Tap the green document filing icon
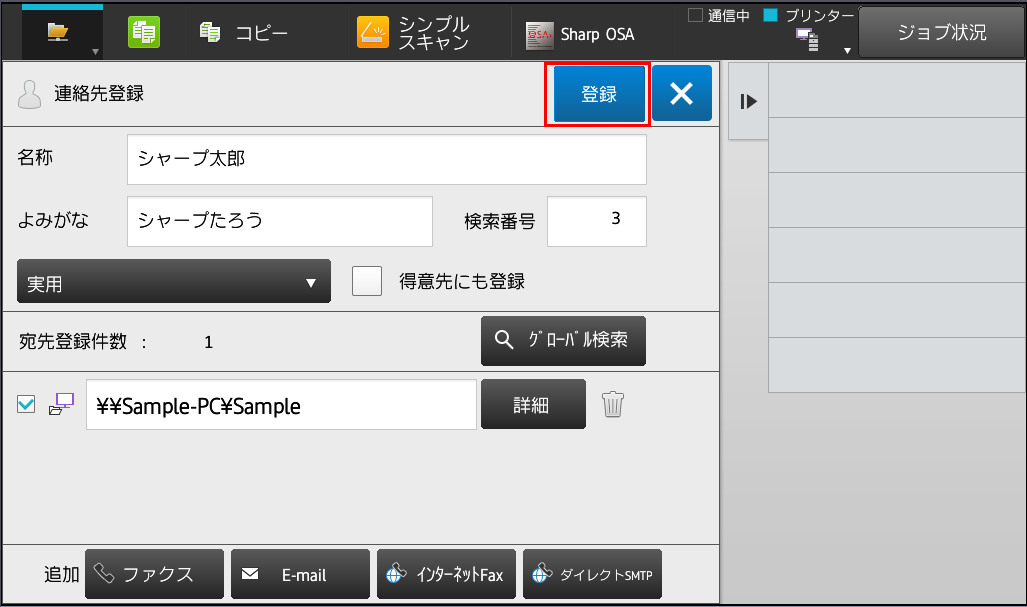 144,33
